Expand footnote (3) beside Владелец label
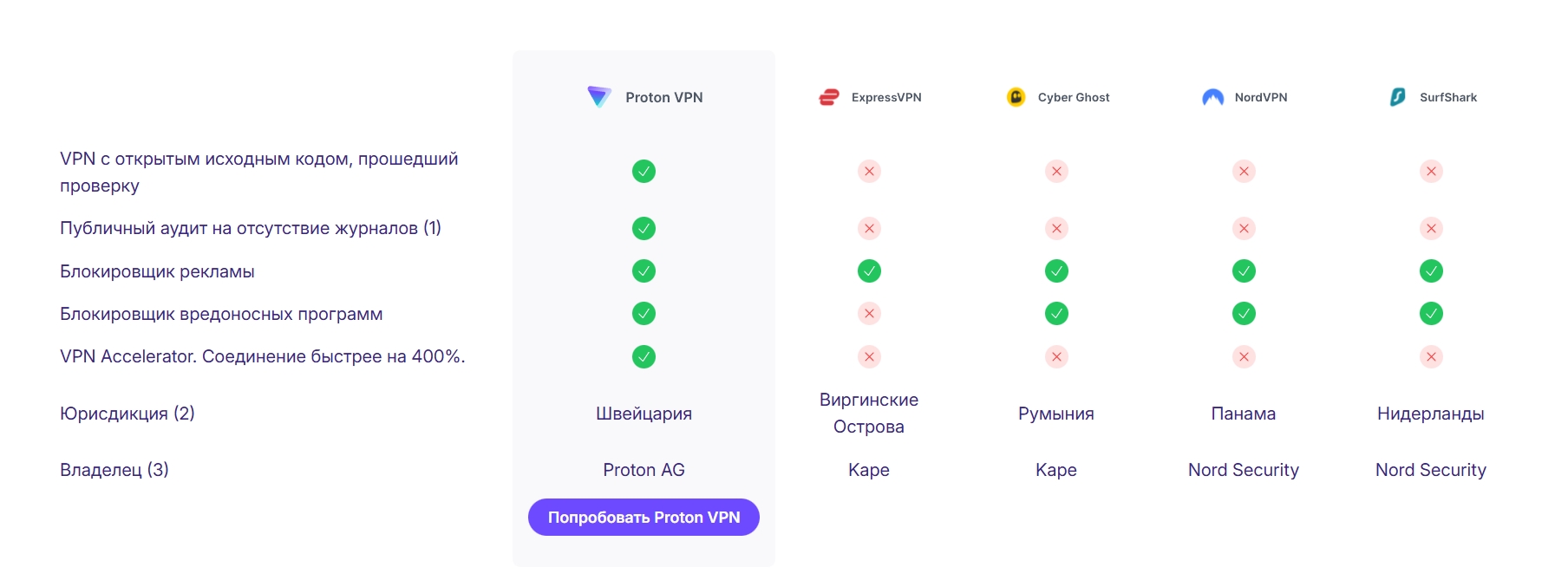This screenshot has width=1568, height=580. (160, 469)
